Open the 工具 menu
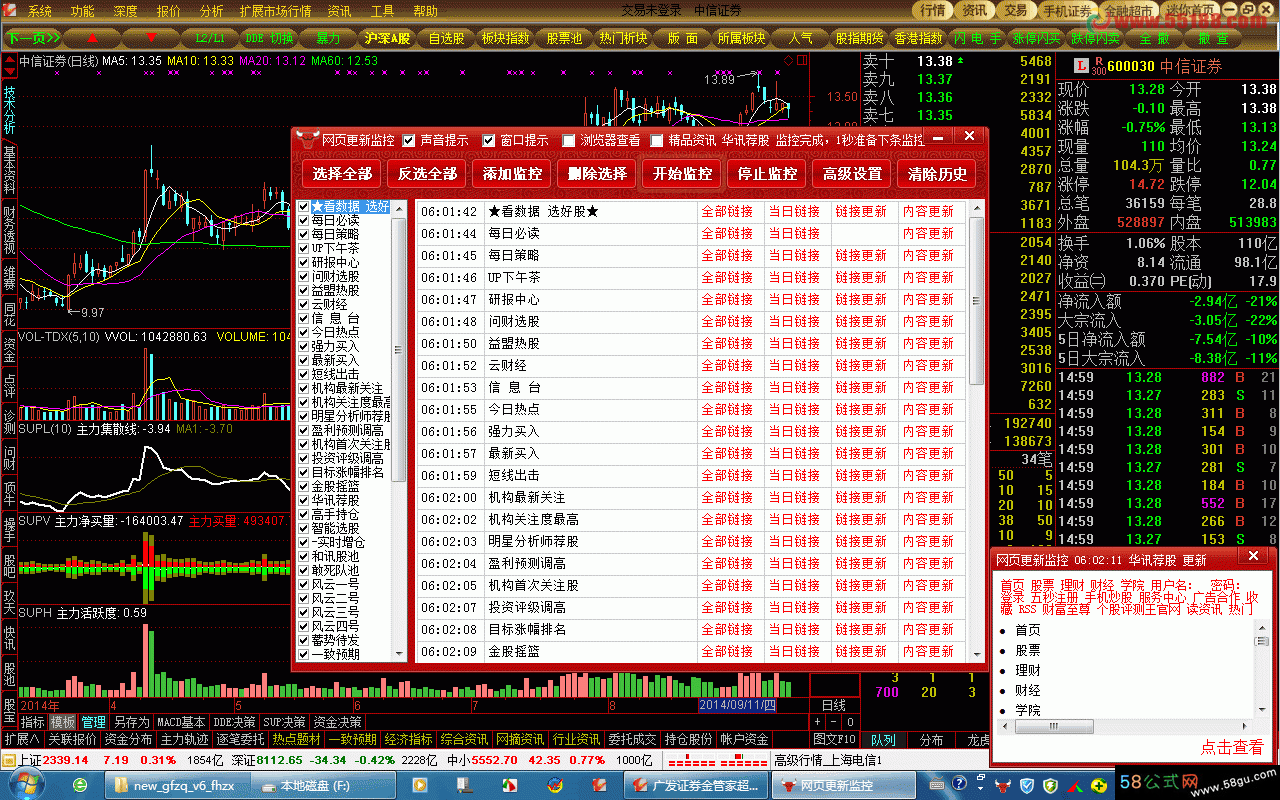The image size is (1280, 800). coord(383,11)
